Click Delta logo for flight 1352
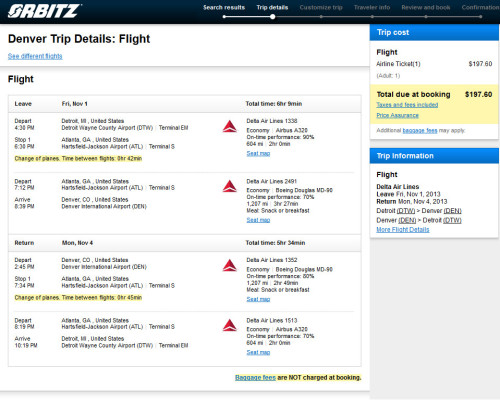The height and width of the screenshot is (400, 500). [x=230, y=265]
